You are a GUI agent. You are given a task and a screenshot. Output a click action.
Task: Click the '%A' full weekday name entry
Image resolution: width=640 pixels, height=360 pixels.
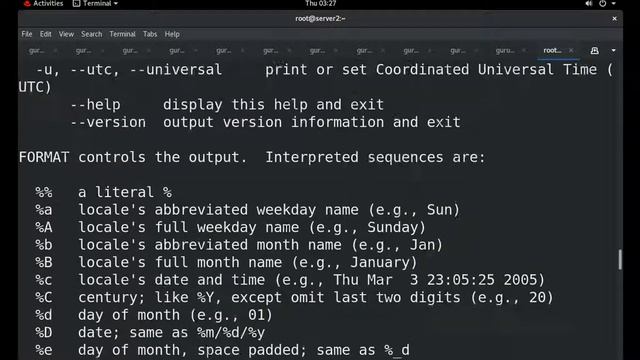pyautogui.click(x=231, y=227)
